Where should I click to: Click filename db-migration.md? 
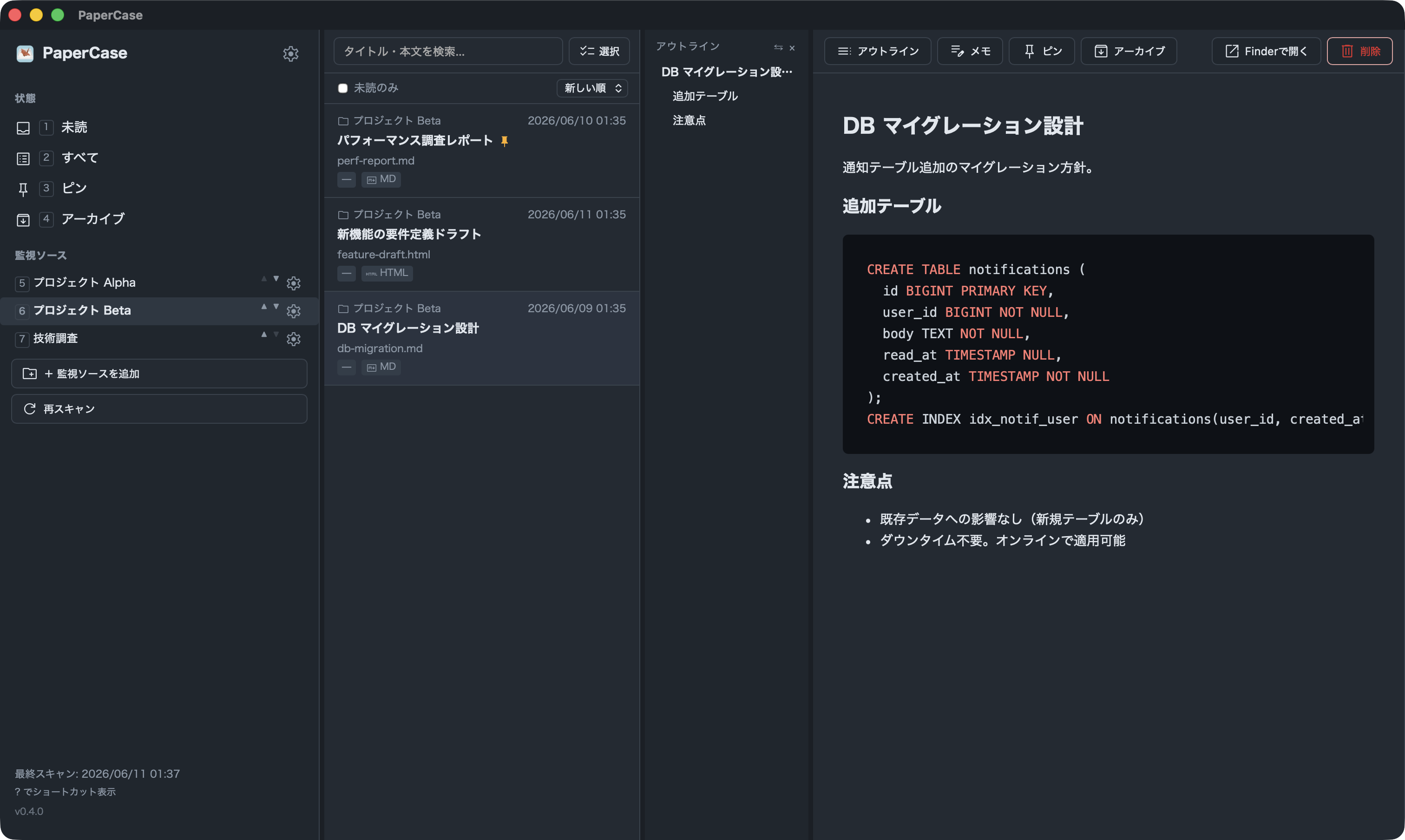coord(380,348)
